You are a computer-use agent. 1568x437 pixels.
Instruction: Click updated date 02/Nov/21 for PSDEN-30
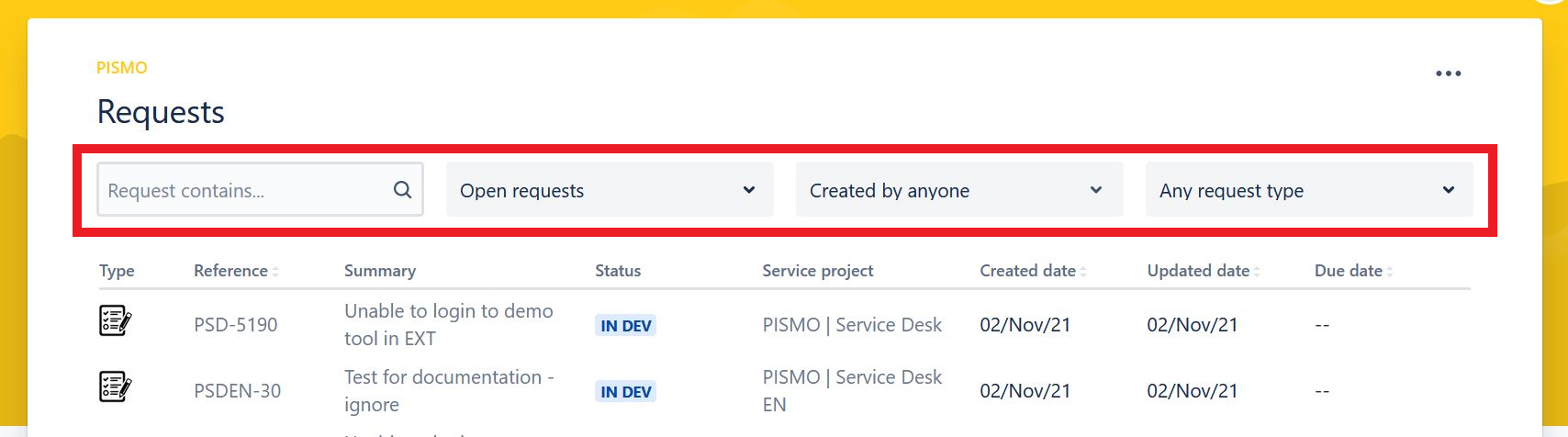click(x=1193, y=391)
